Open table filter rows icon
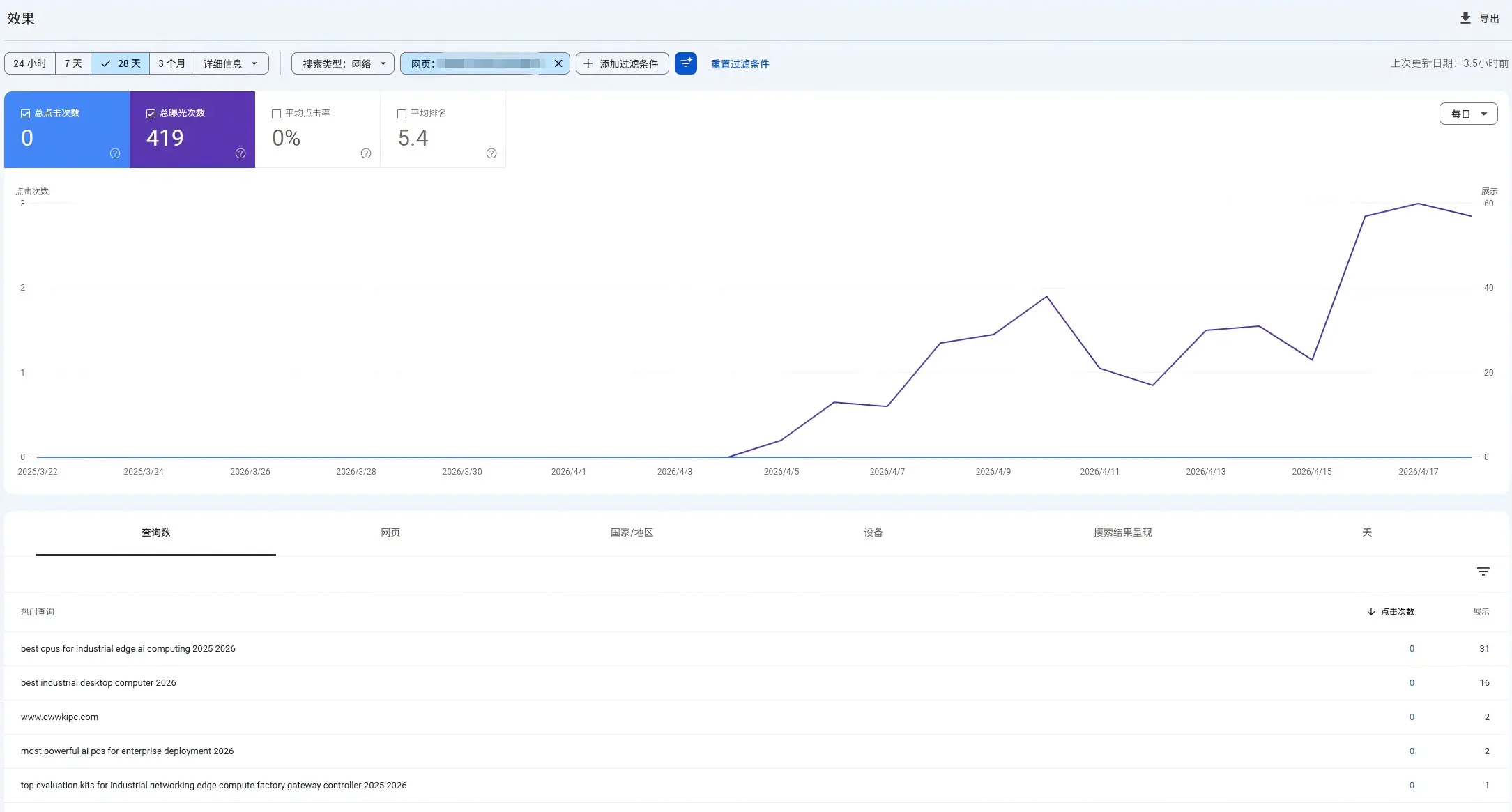The image size is (1512, 812). click(1483, 572)
